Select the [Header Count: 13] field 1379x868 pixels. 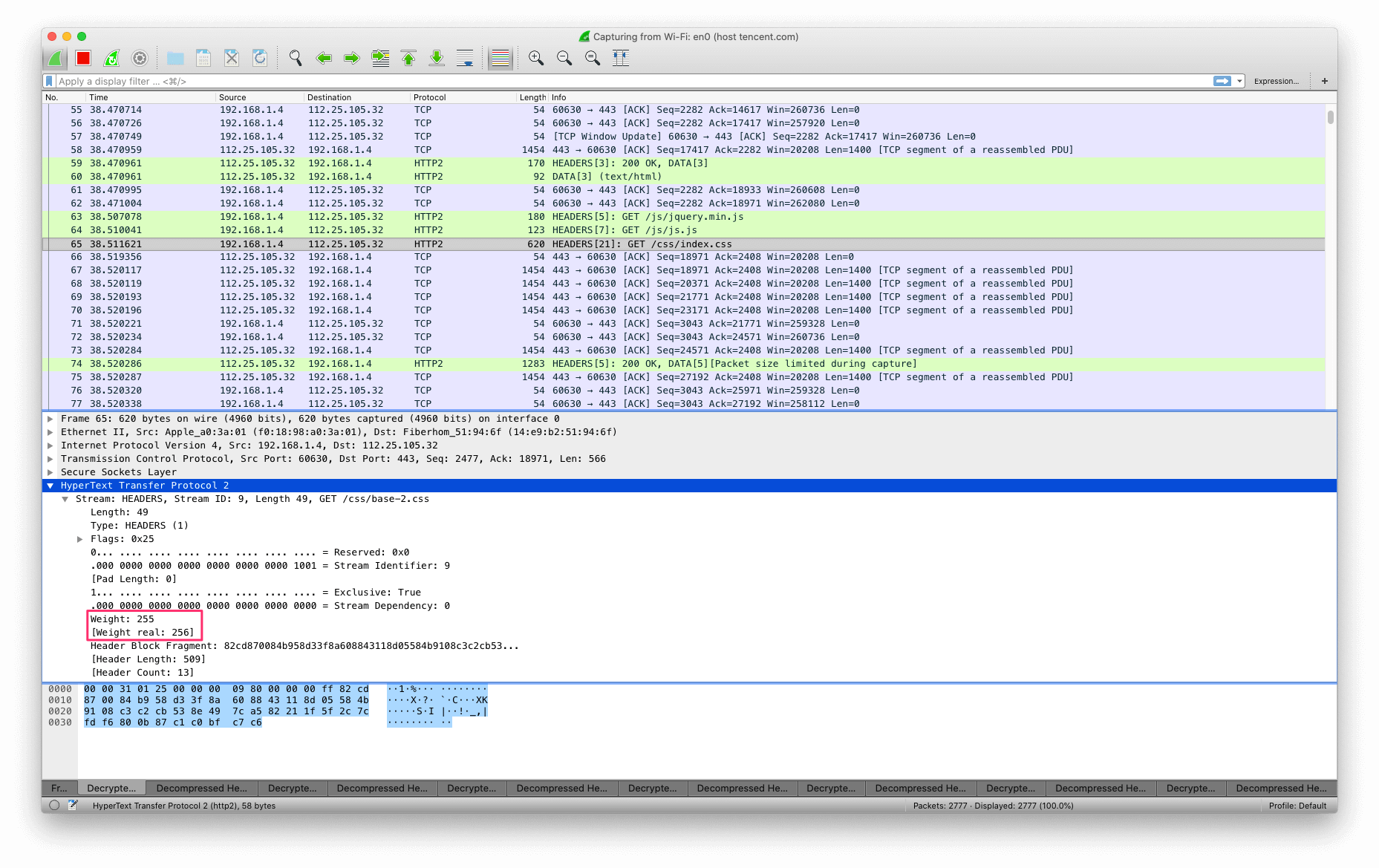tap(142, 673)
